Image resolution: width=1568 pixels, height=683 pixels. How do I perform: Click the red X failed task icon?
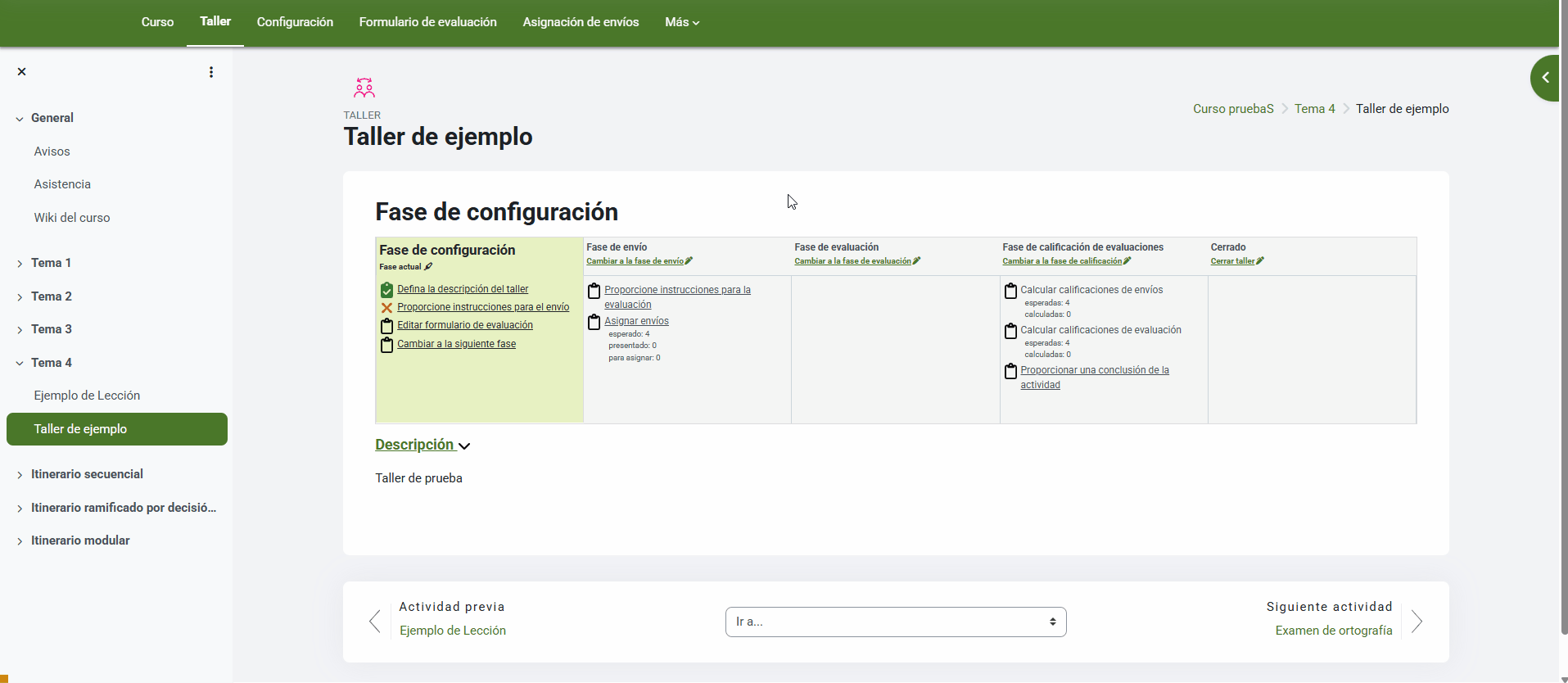(386, 308)
